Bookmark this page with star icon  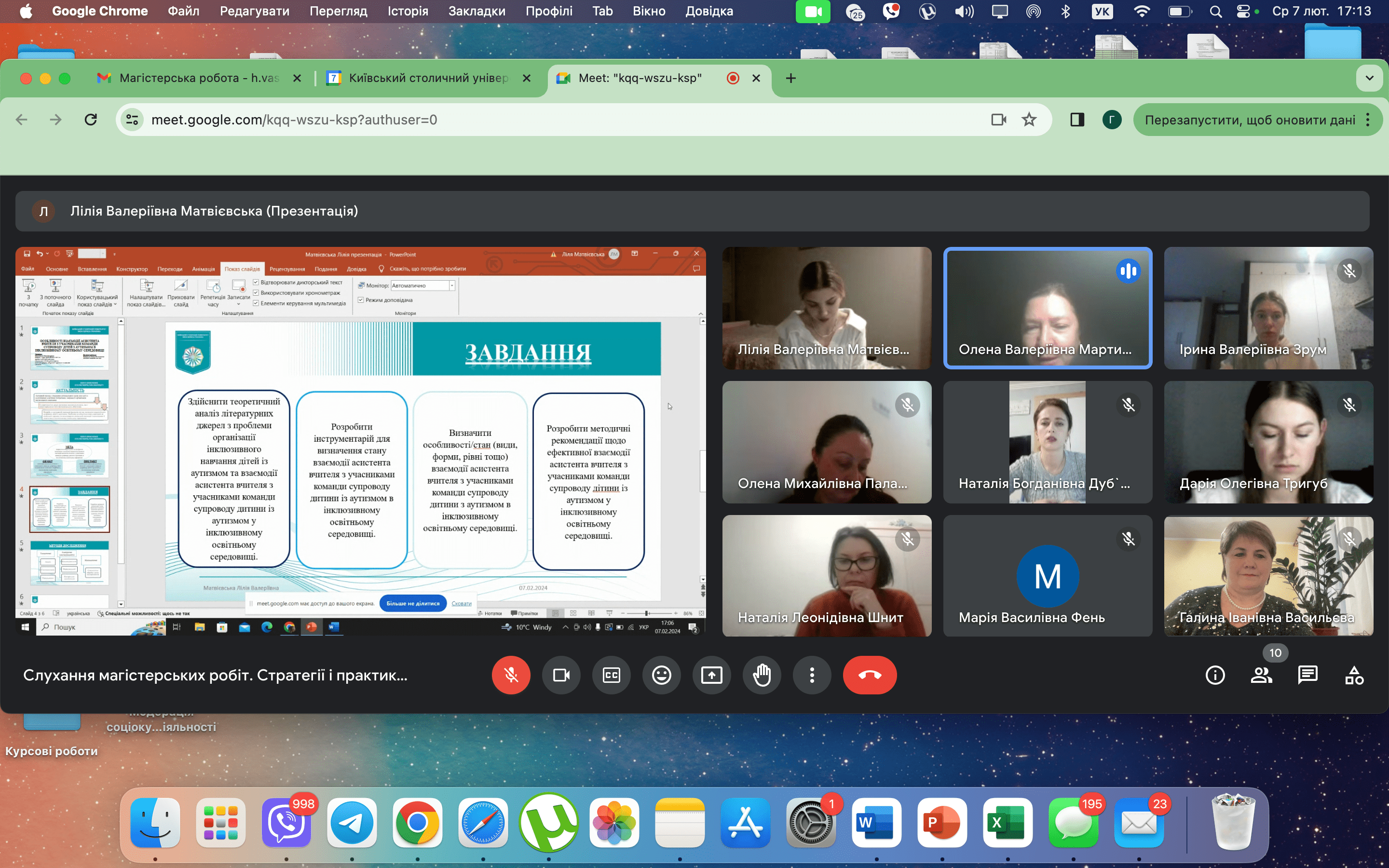click(1029, 120)
